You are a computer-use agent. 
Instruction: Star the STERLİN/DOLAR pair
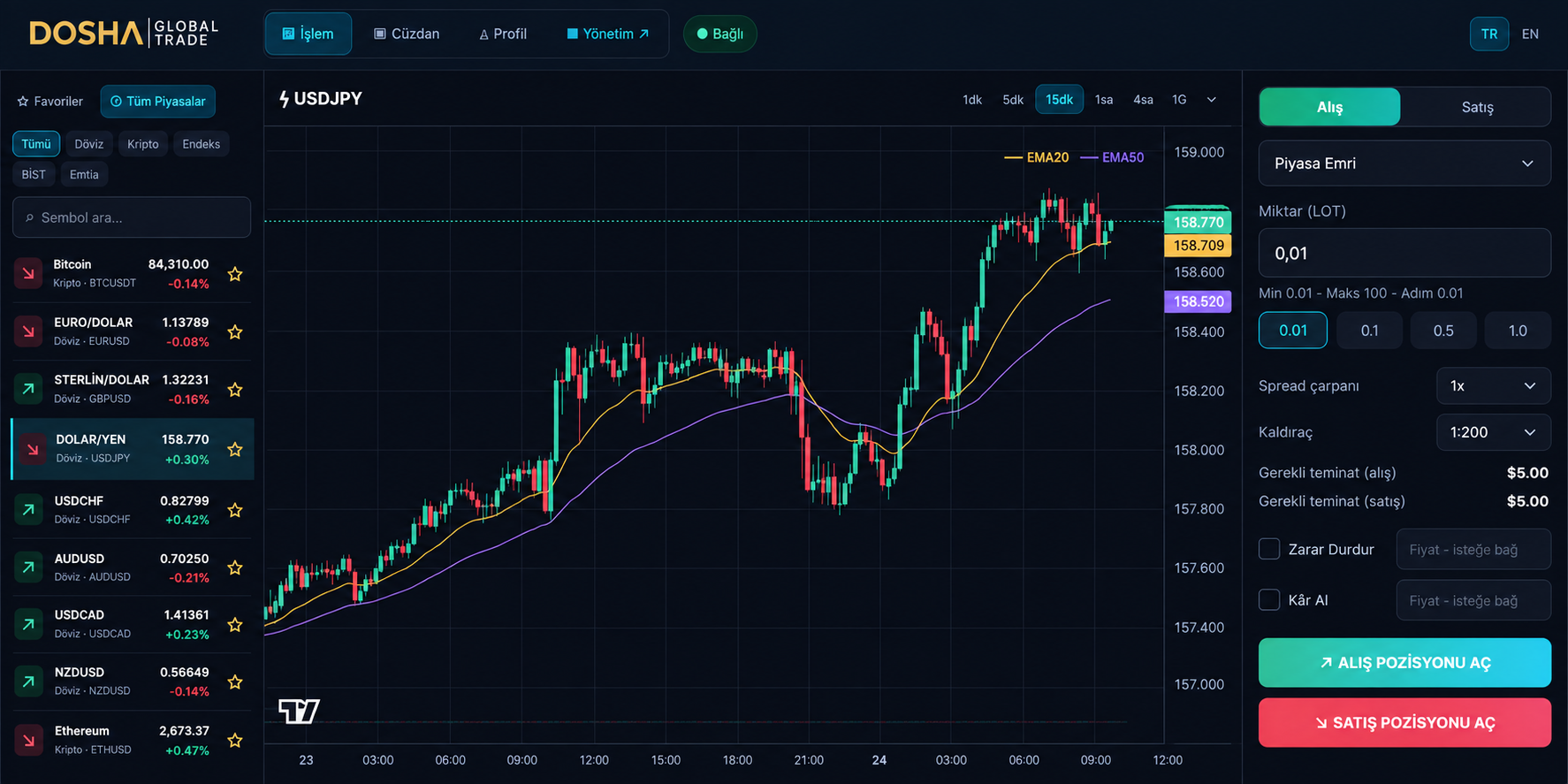[235, 390]
